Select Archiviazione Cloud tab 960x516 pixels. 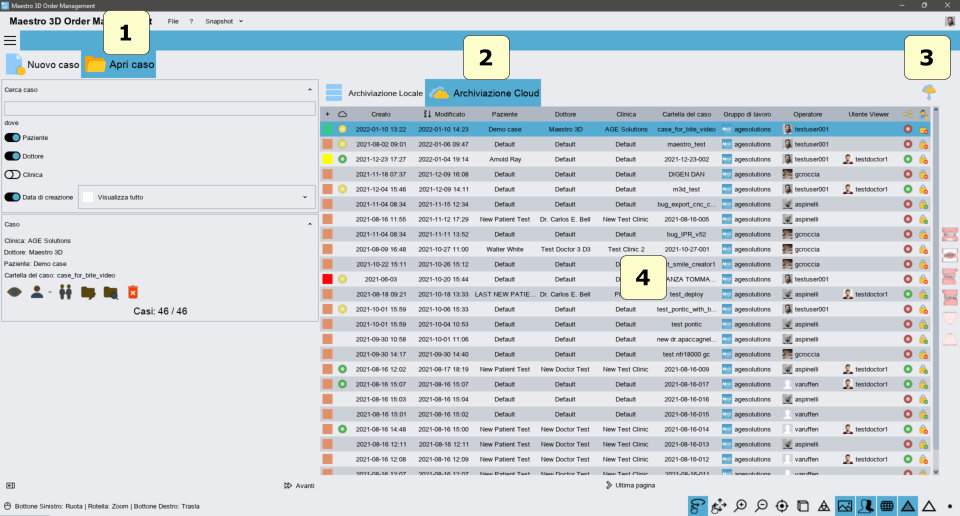click(483, 93)
